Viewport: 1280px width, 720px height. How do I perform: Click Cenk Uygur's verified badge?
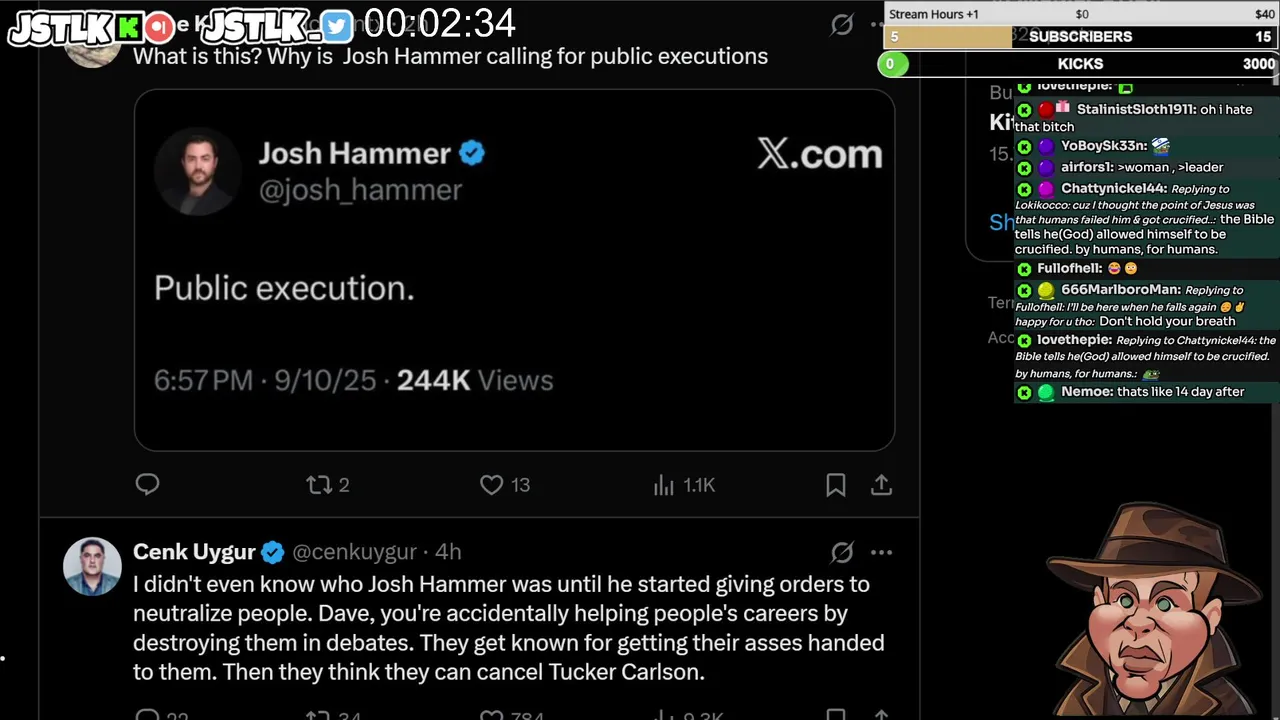(273, 552)
